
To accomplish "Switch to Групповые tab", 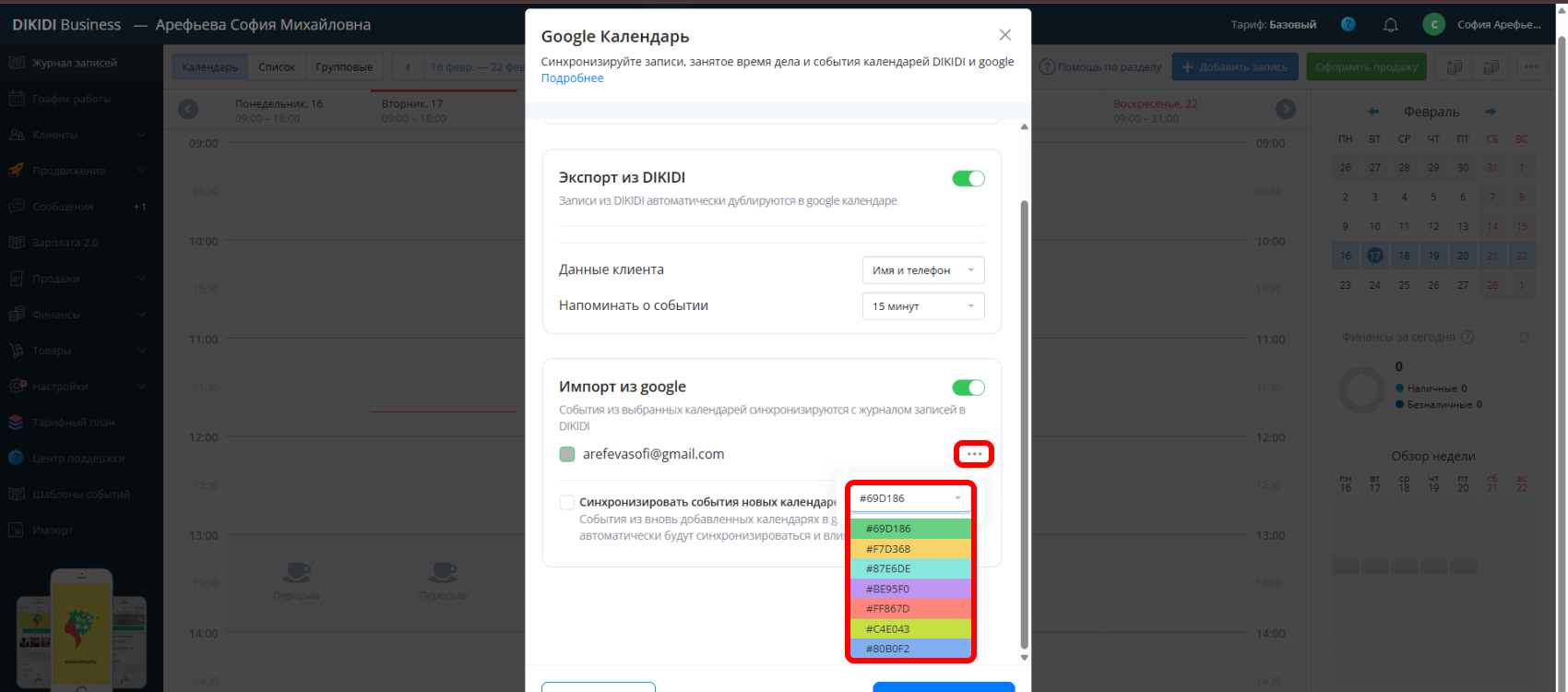I will tap(344, 67).
